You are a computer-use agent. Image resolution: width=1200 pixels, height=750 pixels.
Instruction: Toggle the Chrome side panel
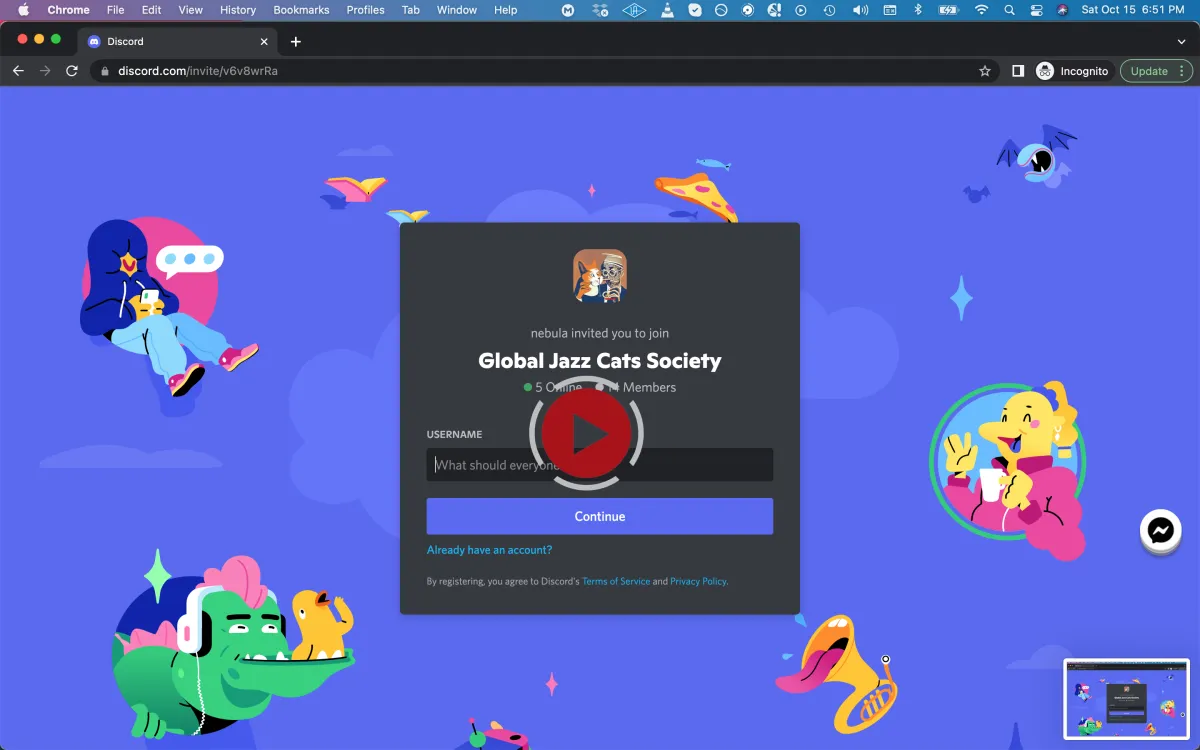click(1018, 71)
